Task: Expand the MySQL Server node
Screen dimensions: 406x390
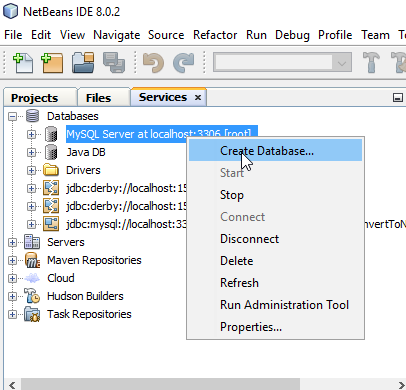Action: (31, 134)
